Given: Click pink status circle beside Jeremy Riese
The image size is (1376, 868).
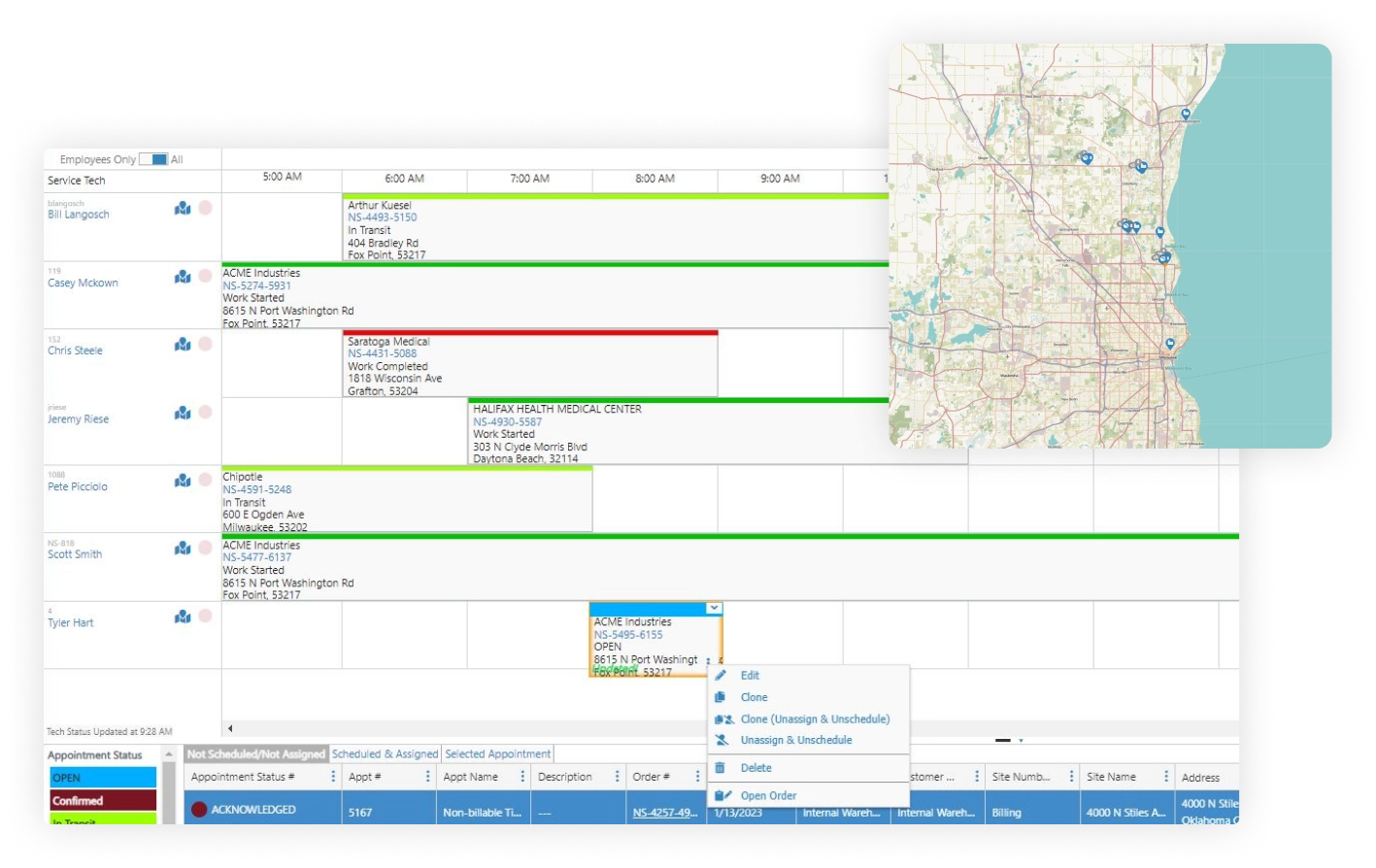Looking at the screenshot, I should point(205,412).
